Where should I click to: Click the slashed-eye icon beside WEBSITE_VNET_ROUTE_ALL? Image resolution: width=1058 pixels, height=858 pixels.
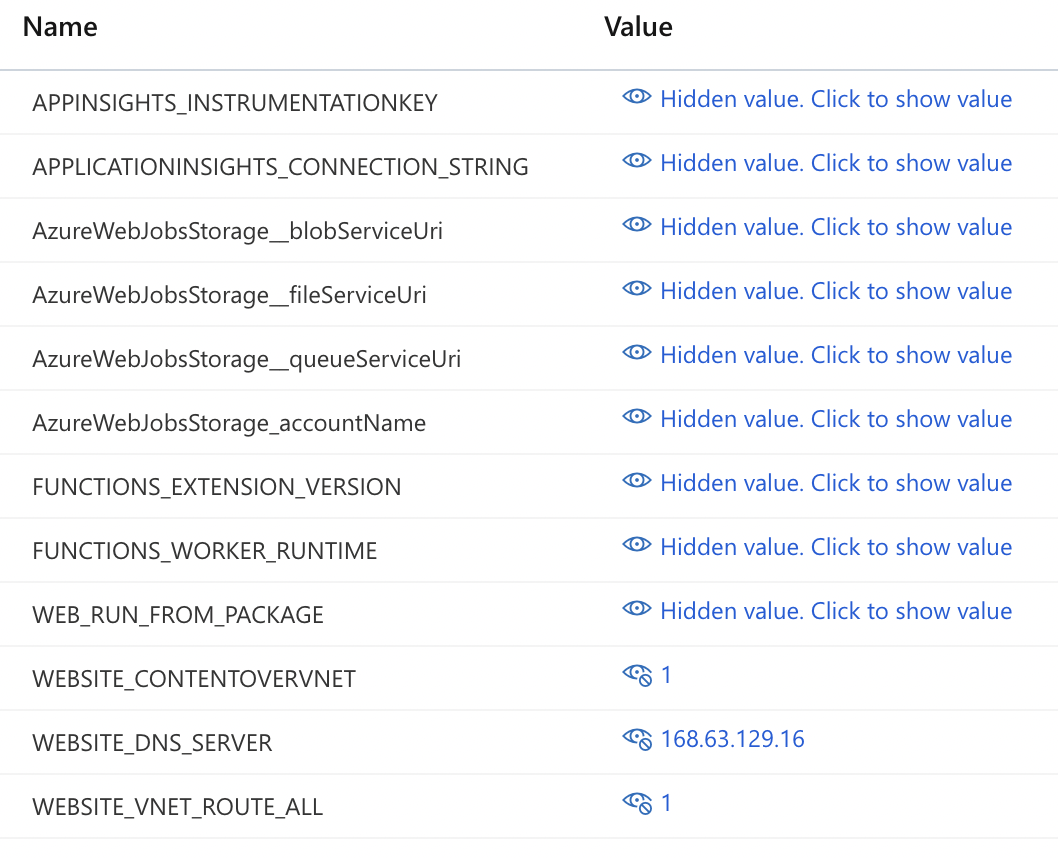point(639,802)
